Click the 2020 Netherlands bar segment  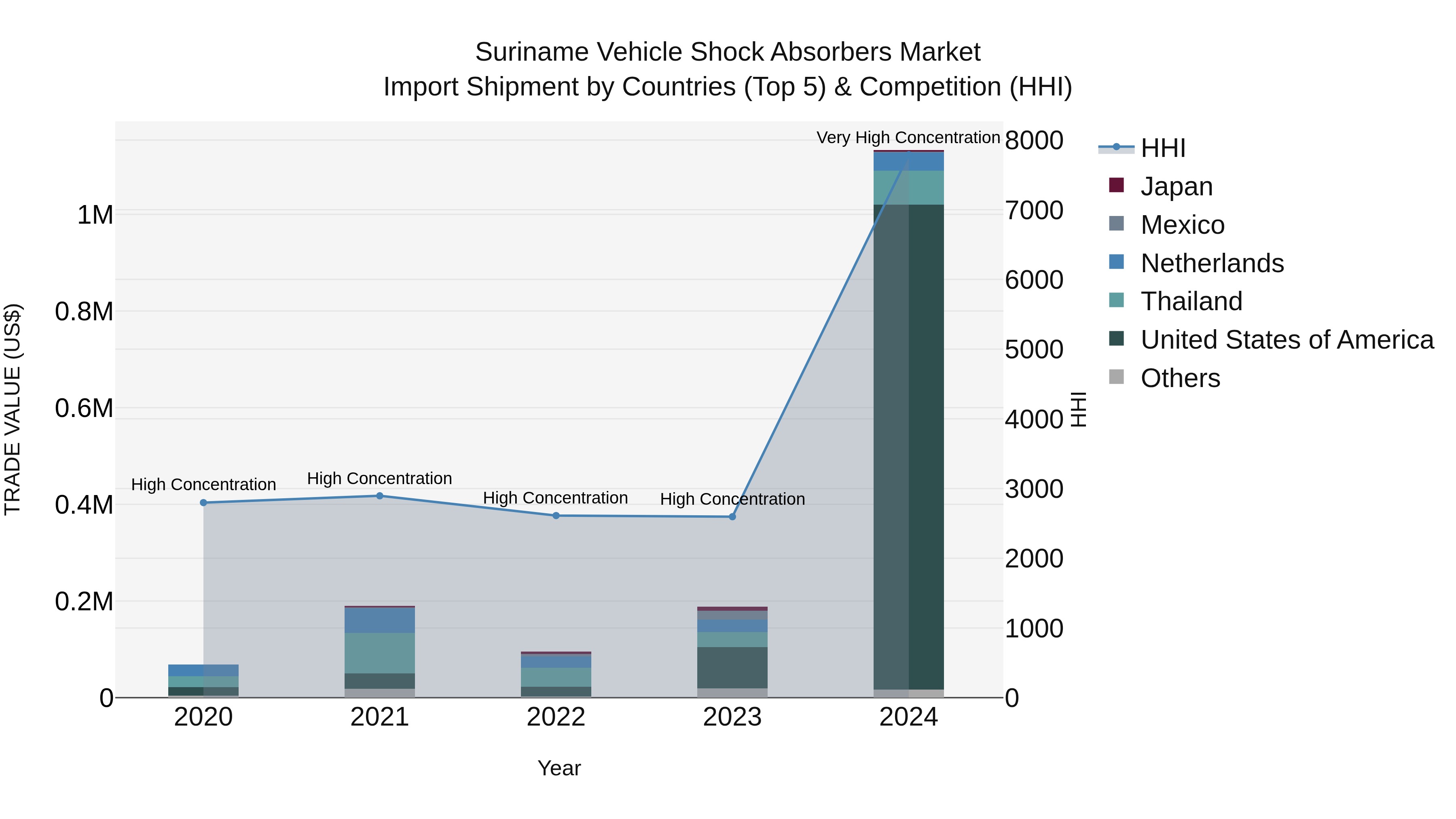(203, 670)
